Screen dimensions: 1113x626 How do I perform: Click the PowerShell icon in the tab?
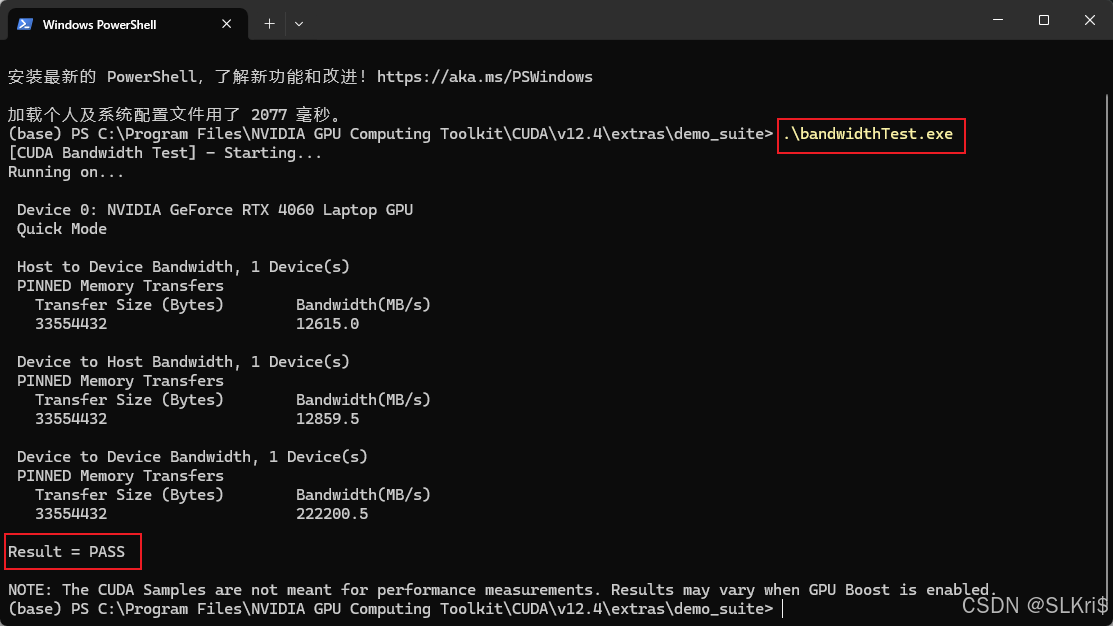click(25, 24)
